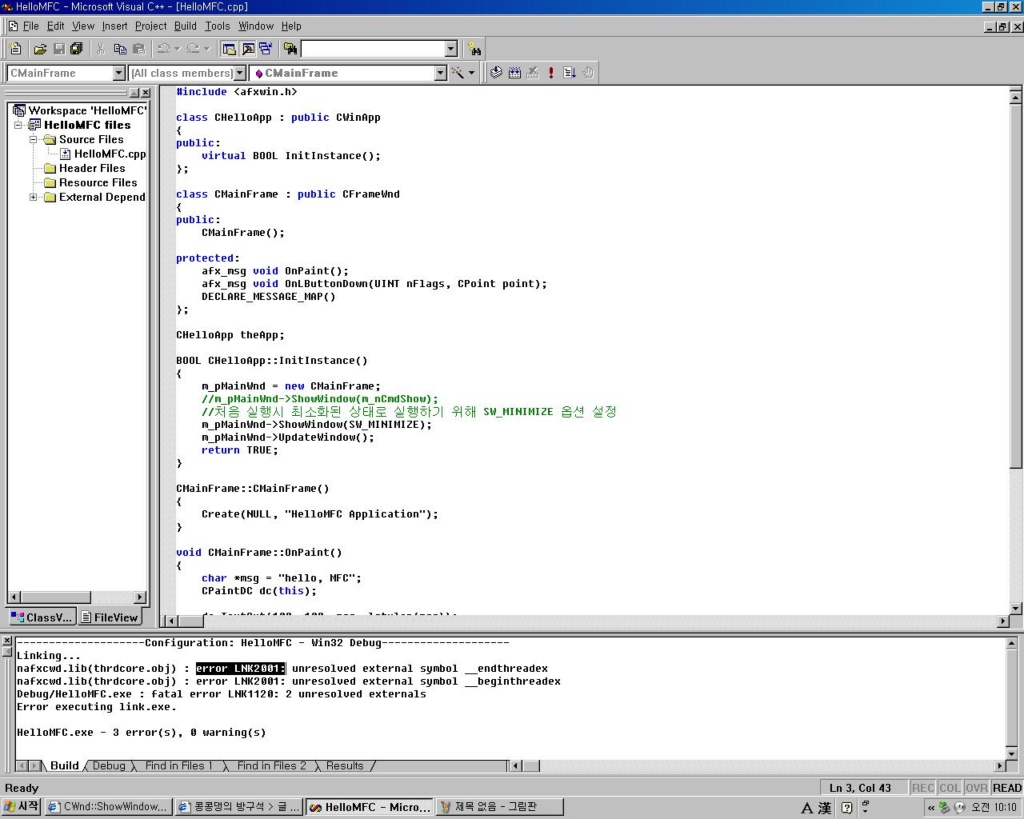Click the Save All toolbar icon
This screenshot has height=819, width=1024.
(x=76, y=49)
